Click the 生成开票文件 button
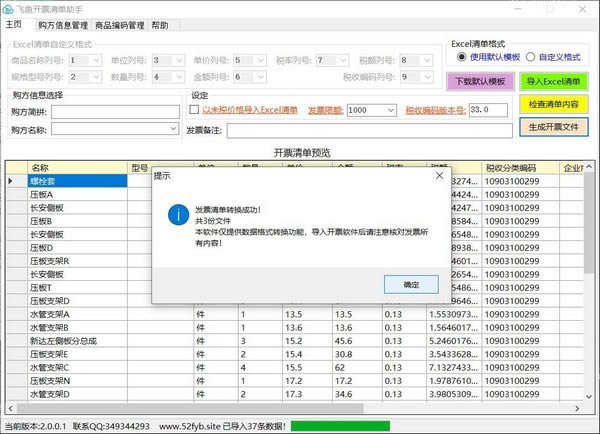Viewport: 600px width, 434px height. coord(553,127)
